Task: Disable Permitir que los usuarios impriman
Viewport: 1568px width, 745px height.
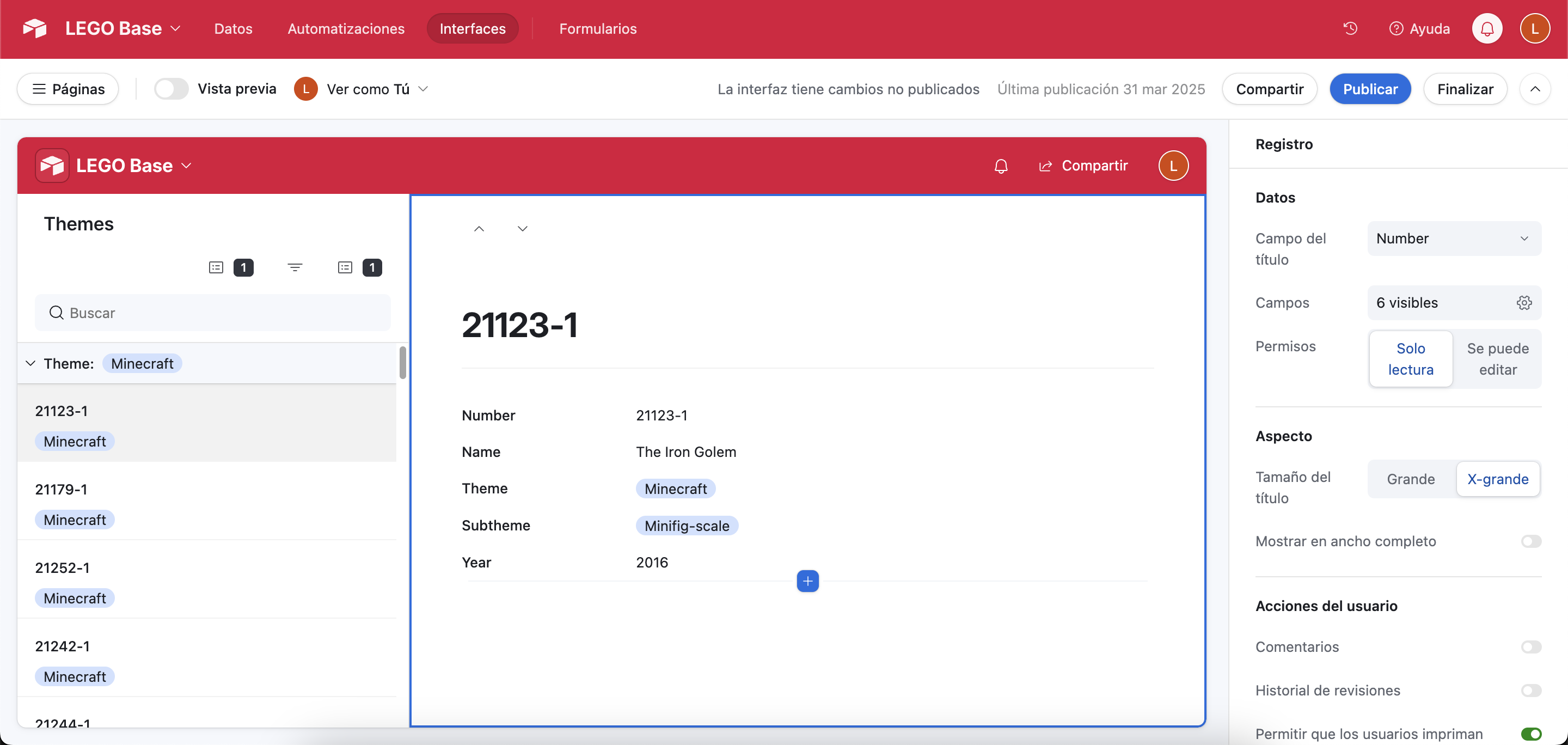Action: [x=1530, y=734]
